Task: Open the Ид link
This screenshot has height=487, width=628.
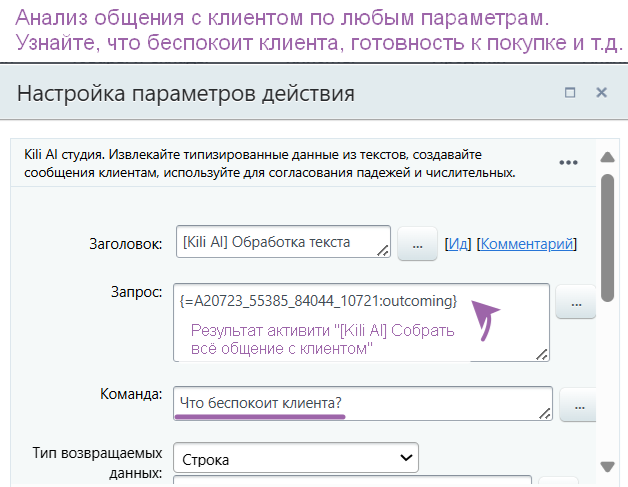Action: point(458,243)
